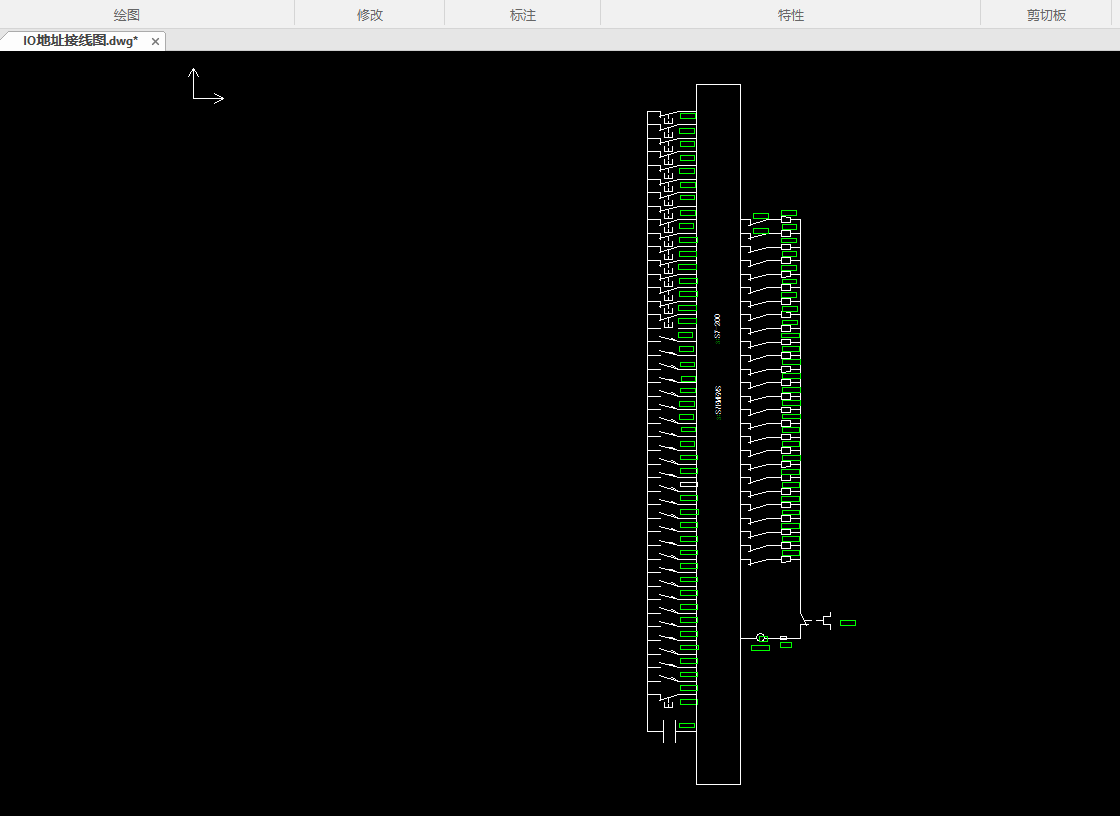1120x816 pixels.
Task: Select the battery symbol at the diagram bottom
Action: tap(669, 731)
